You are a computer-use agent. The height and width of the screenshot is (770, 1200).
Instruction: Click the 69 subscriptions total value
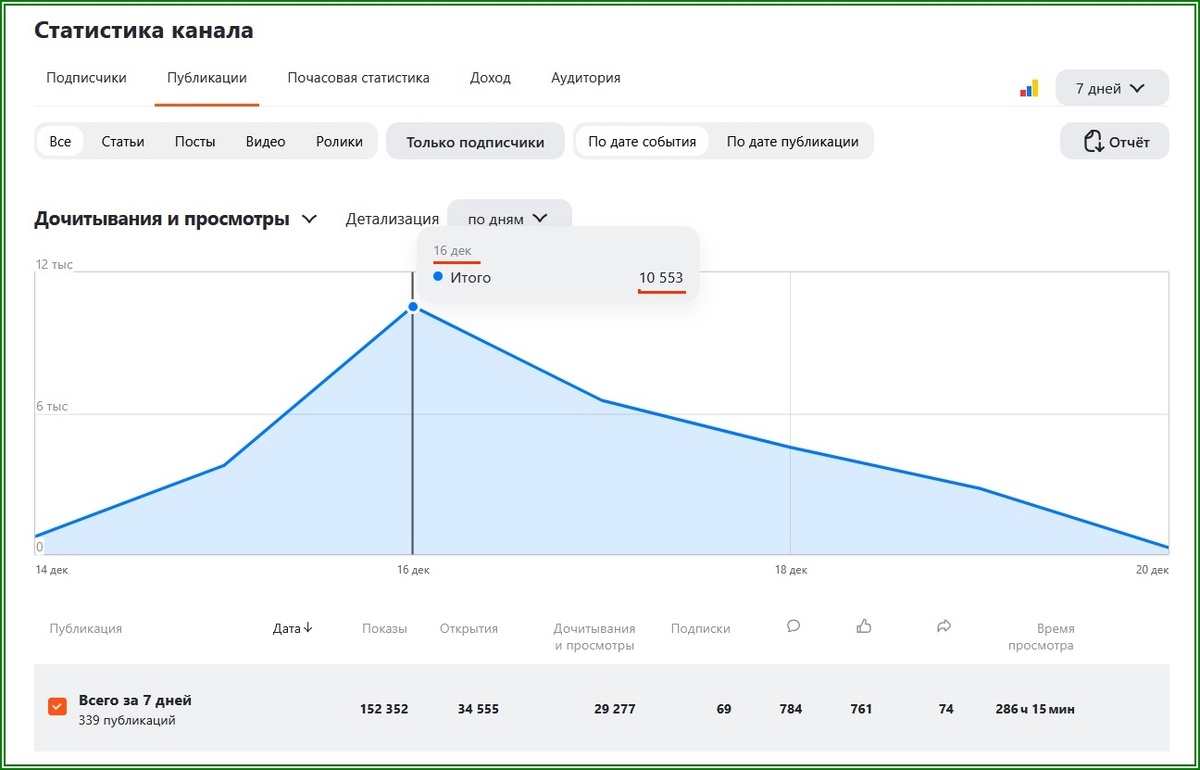click(x=724, y=709)
